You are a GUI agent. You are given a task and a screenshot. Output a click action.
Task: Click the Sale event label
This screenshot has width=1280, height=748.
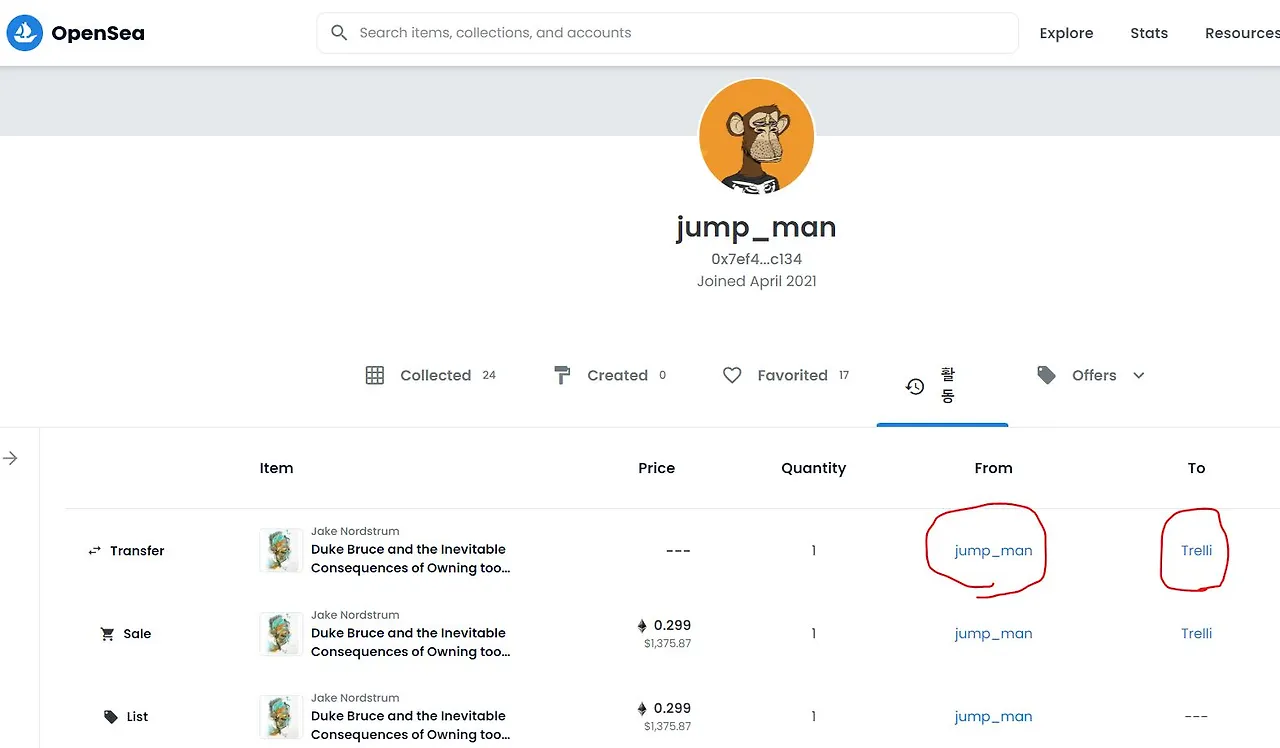click(137, 634)
